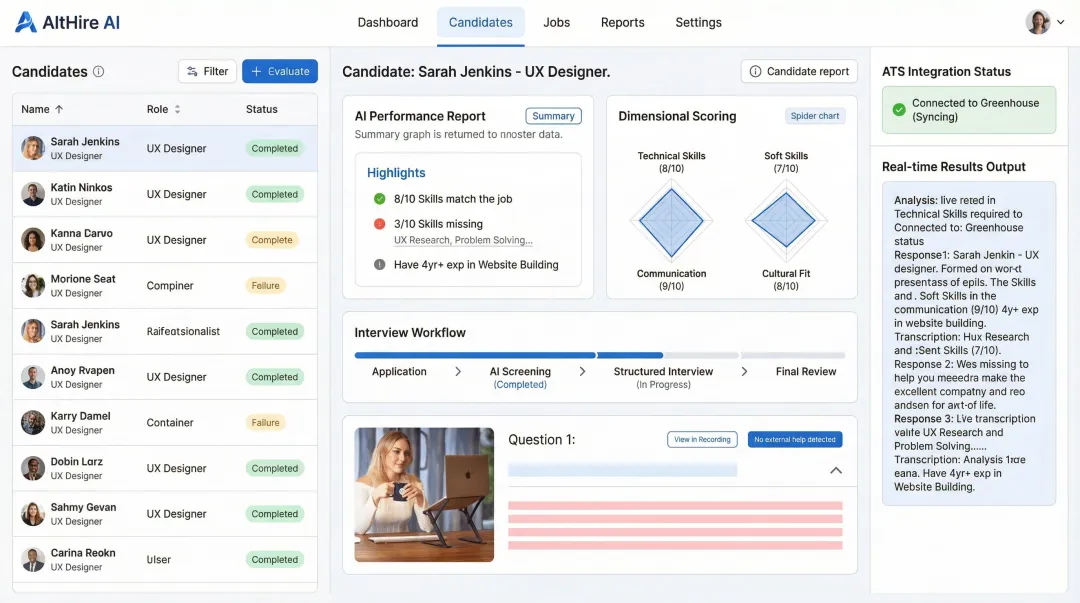Open the Reports tab
The height and width of the screenshot is (603, 1080).
pyautogui.click(x=622, y=22)
